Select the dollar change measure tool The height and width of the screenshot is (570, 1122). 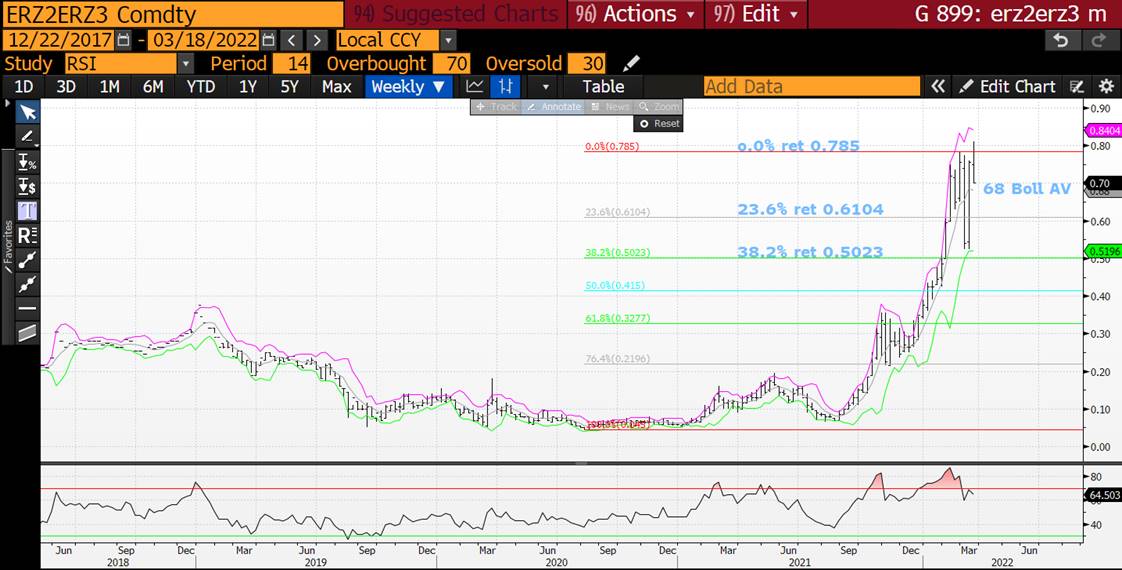tap(27, 187)
